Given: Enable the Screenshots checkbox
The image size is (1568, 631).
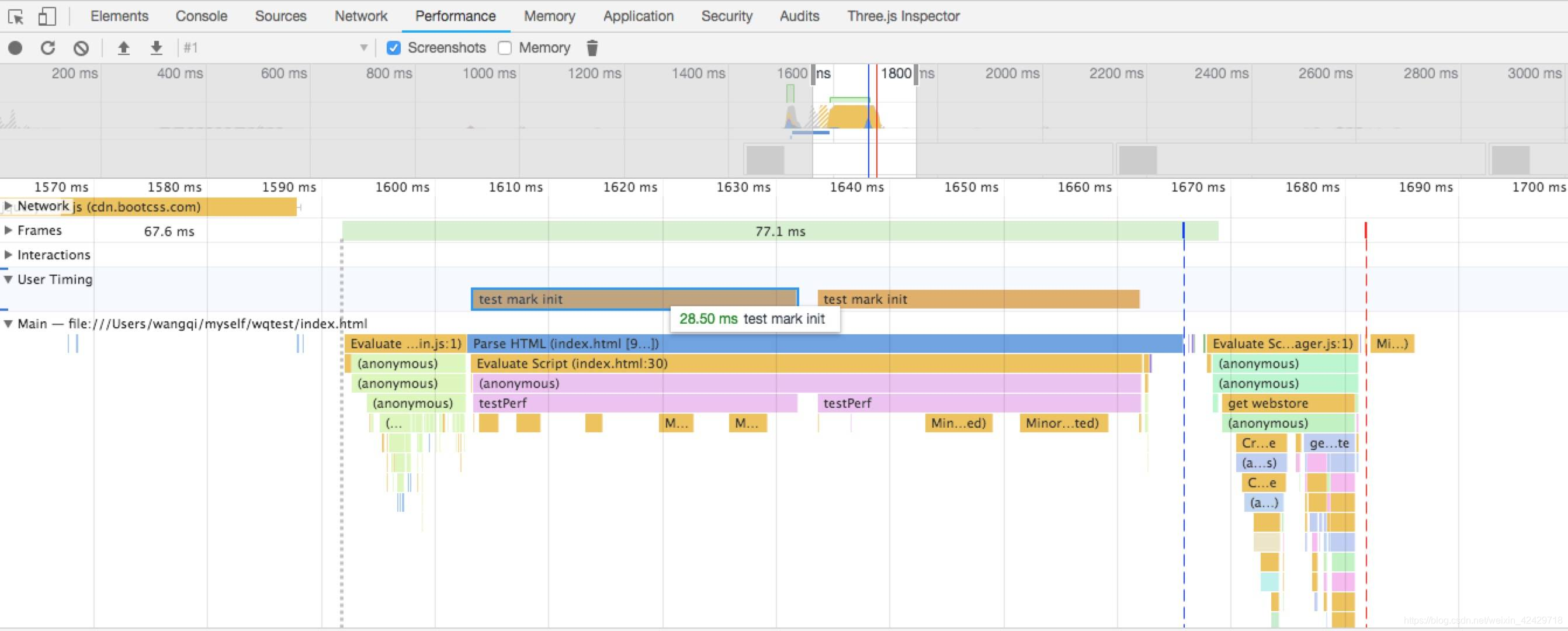Looking at the screenshot, I should click(394, 48).
